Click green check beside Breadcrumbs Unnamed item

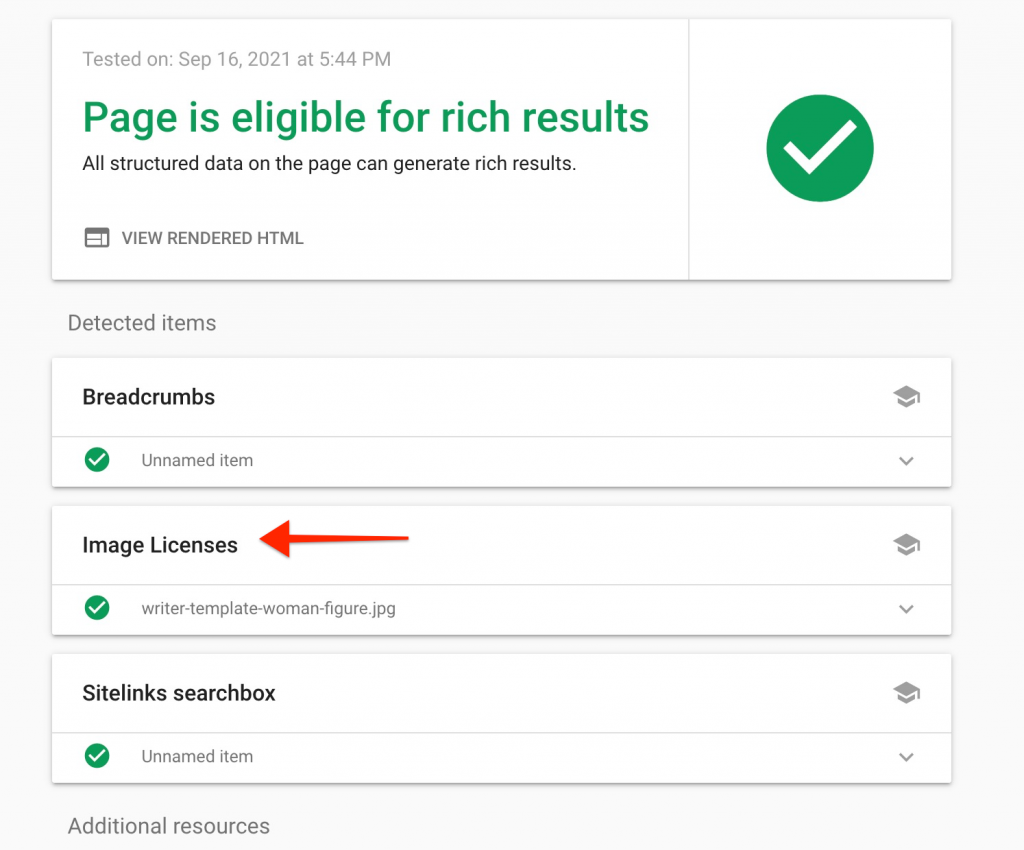tap(97, 460)
